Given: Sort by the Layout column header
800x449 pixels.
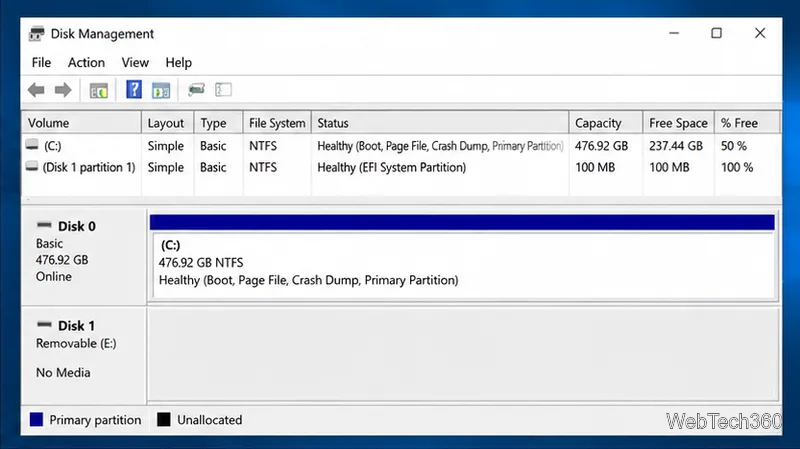Looking at the screenshot, I should (167, 123).
